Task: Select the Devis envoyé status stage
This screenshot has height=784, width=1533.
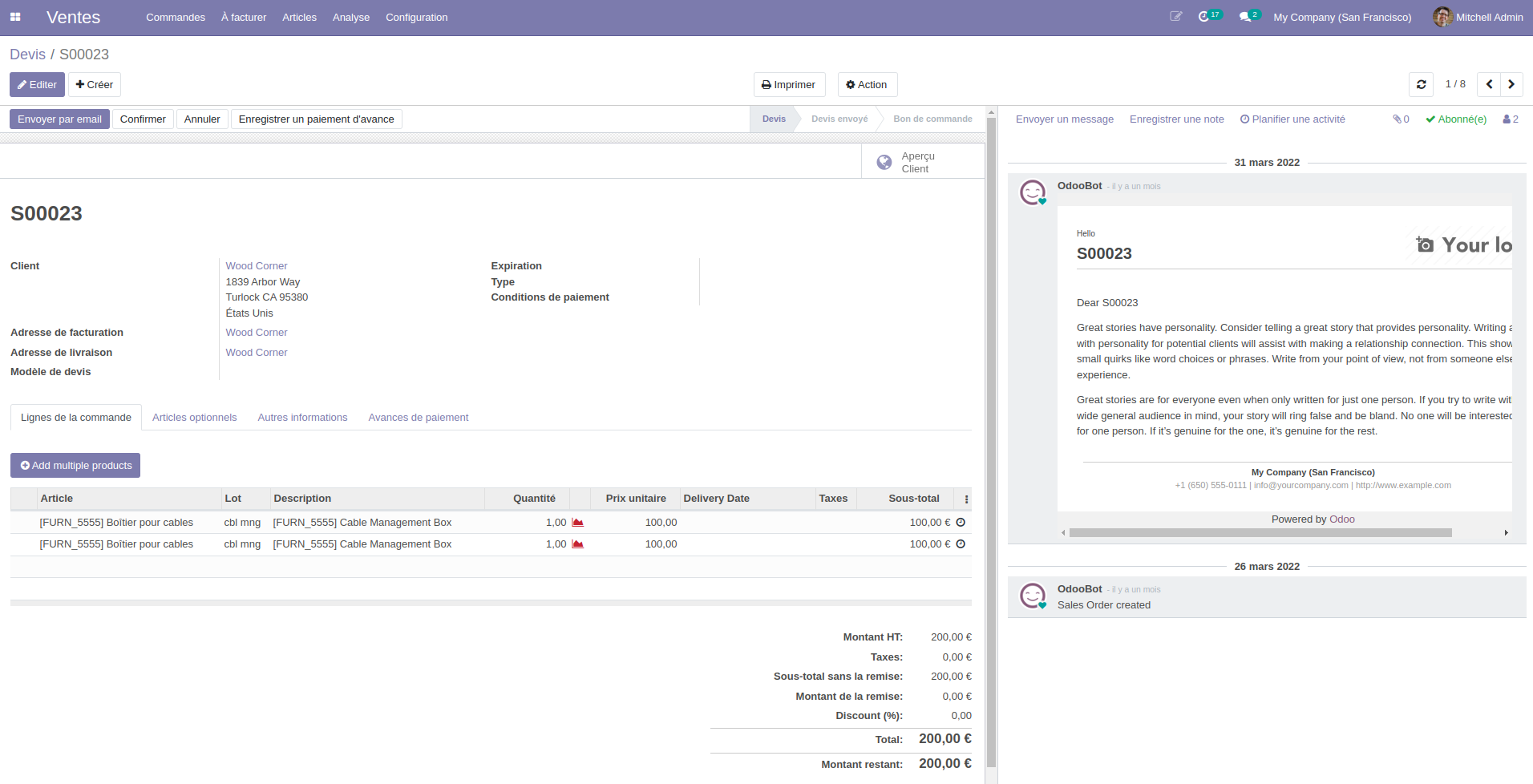Action: [x=839, y=119]
